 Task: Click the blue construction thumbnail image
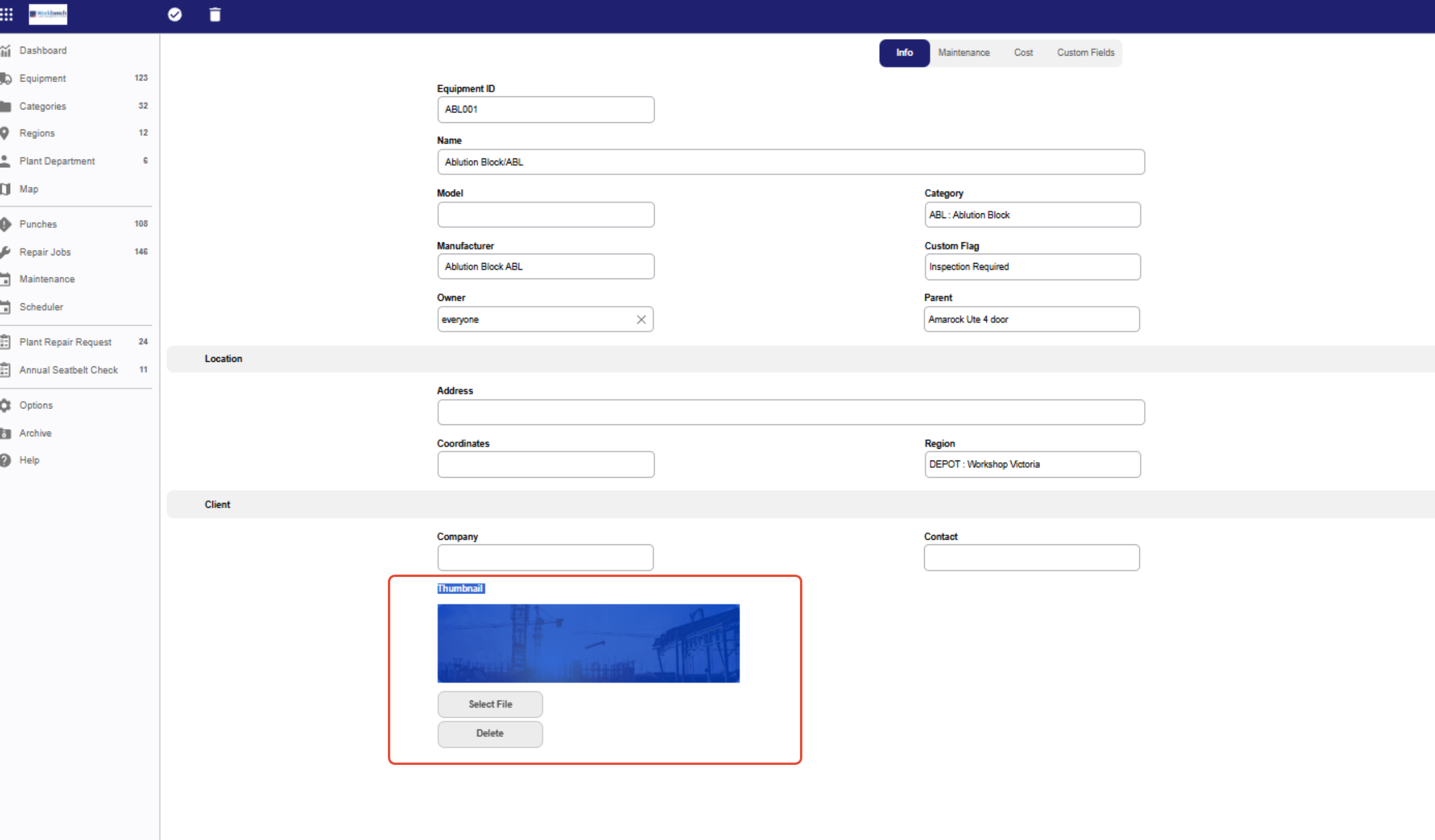[x=588, y=643]
